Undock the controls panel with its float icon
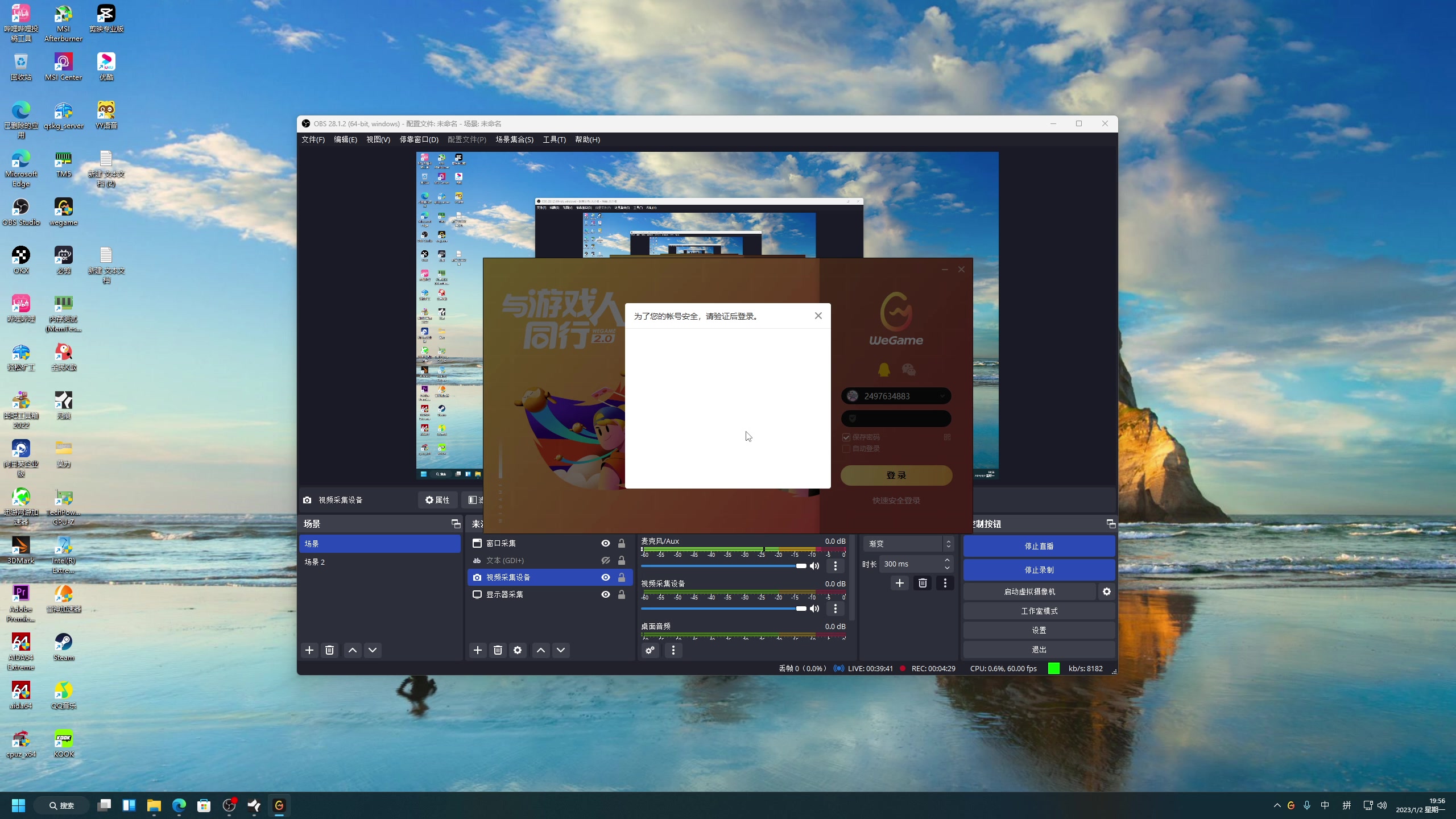Screen dimensions: 1456x819 click(1111, 524)
